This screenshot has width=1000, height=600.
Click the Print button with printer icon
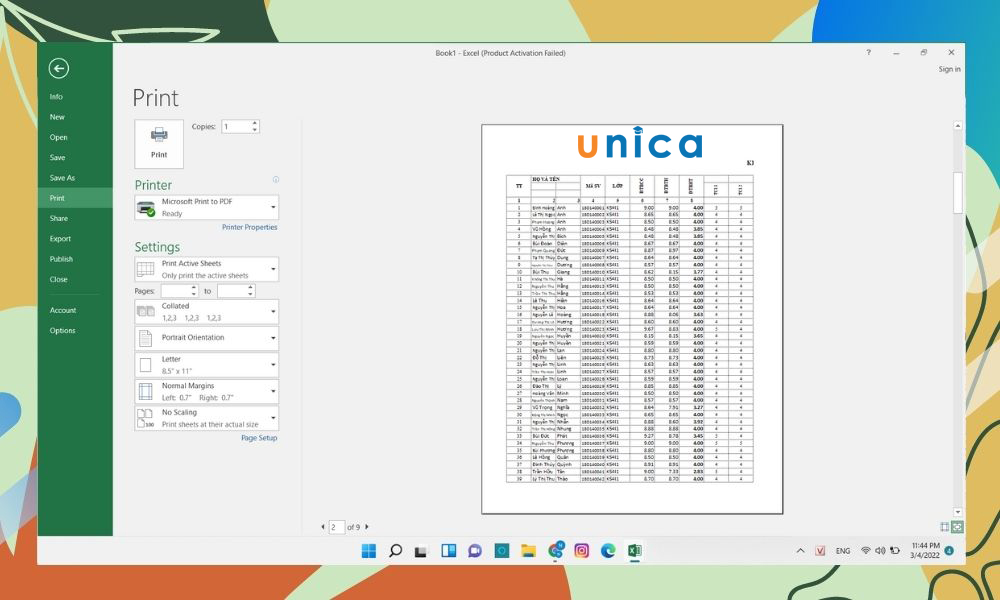point(159,143)
